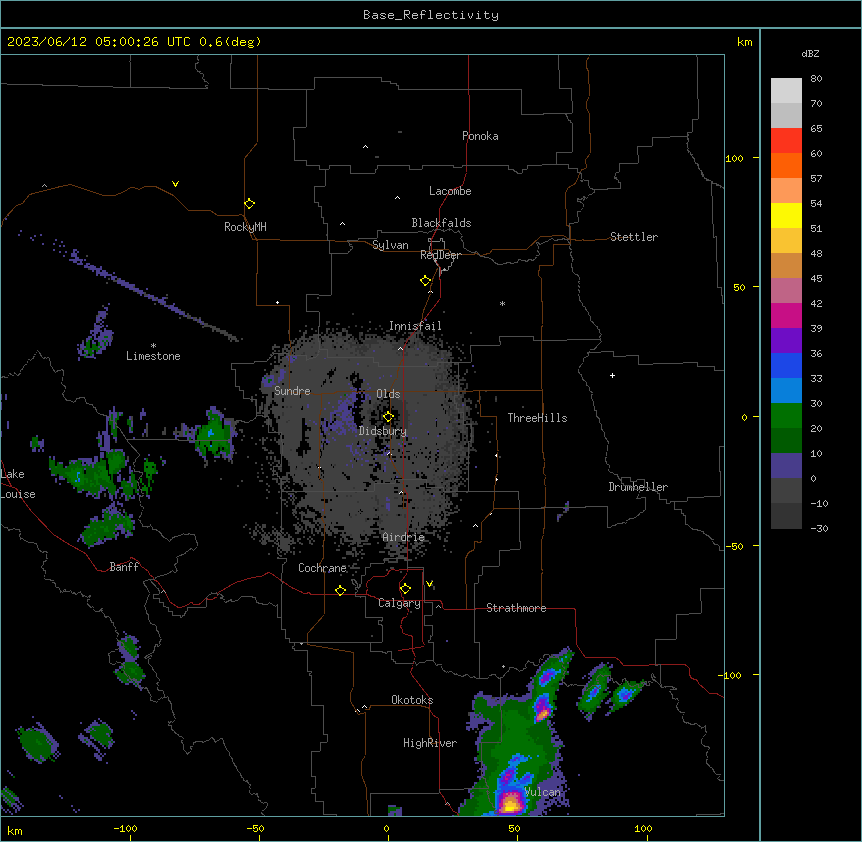Click the Vulcan city label
Screen dimensions: 862x842
542,791
